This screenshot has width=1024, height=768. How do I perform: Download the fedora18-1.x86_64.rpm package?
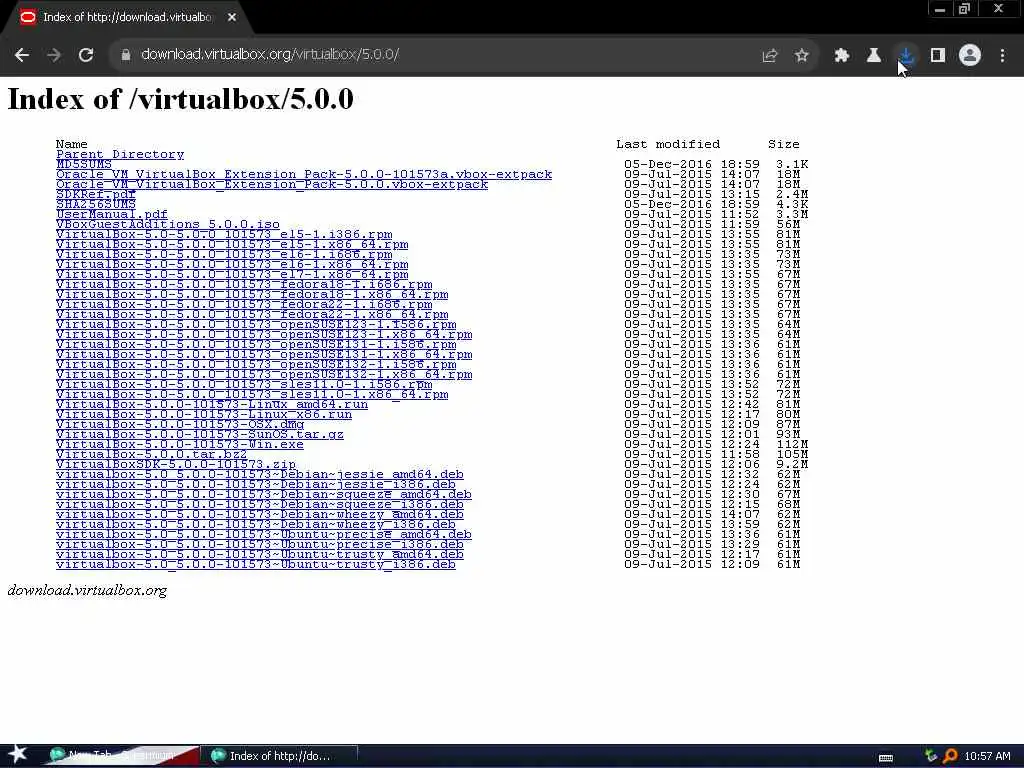pos(252,295)
